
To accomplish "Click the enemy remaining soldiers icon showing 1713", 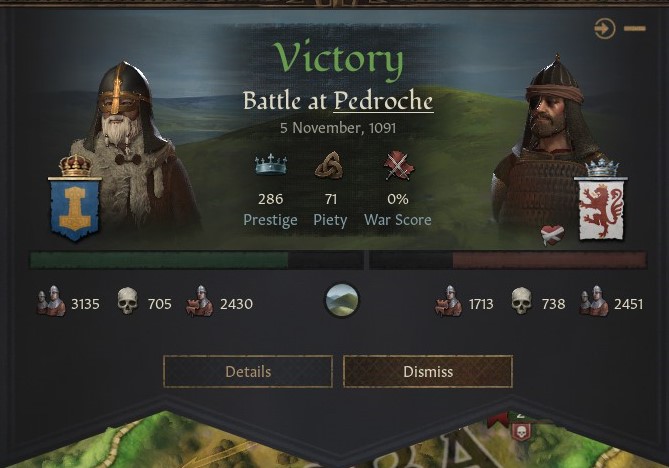I will pyautogui.click(x=448, y=301).
